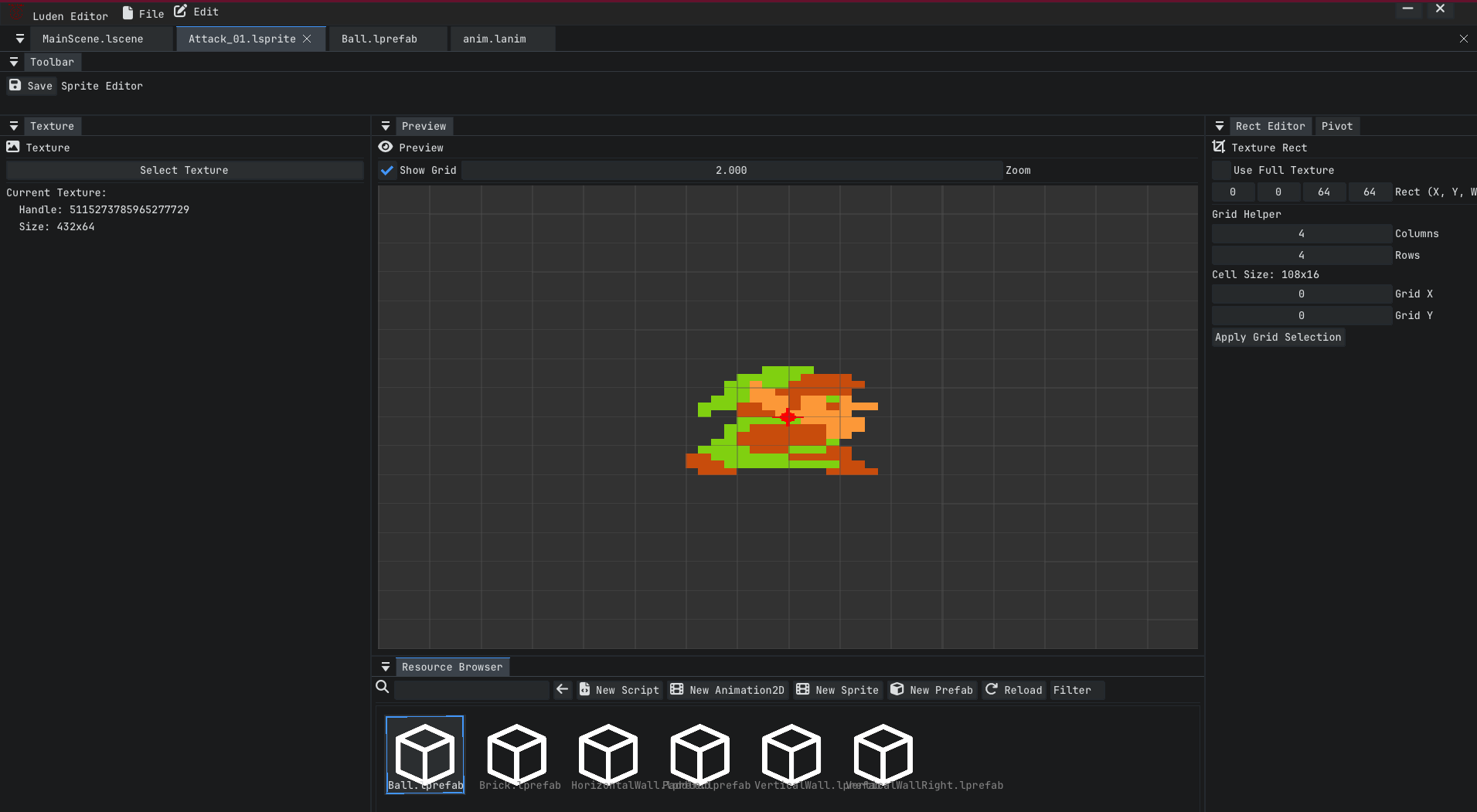Click Apply Grid Selection button
This screenshot has width=1477, height=812.
pos(1278,337)
